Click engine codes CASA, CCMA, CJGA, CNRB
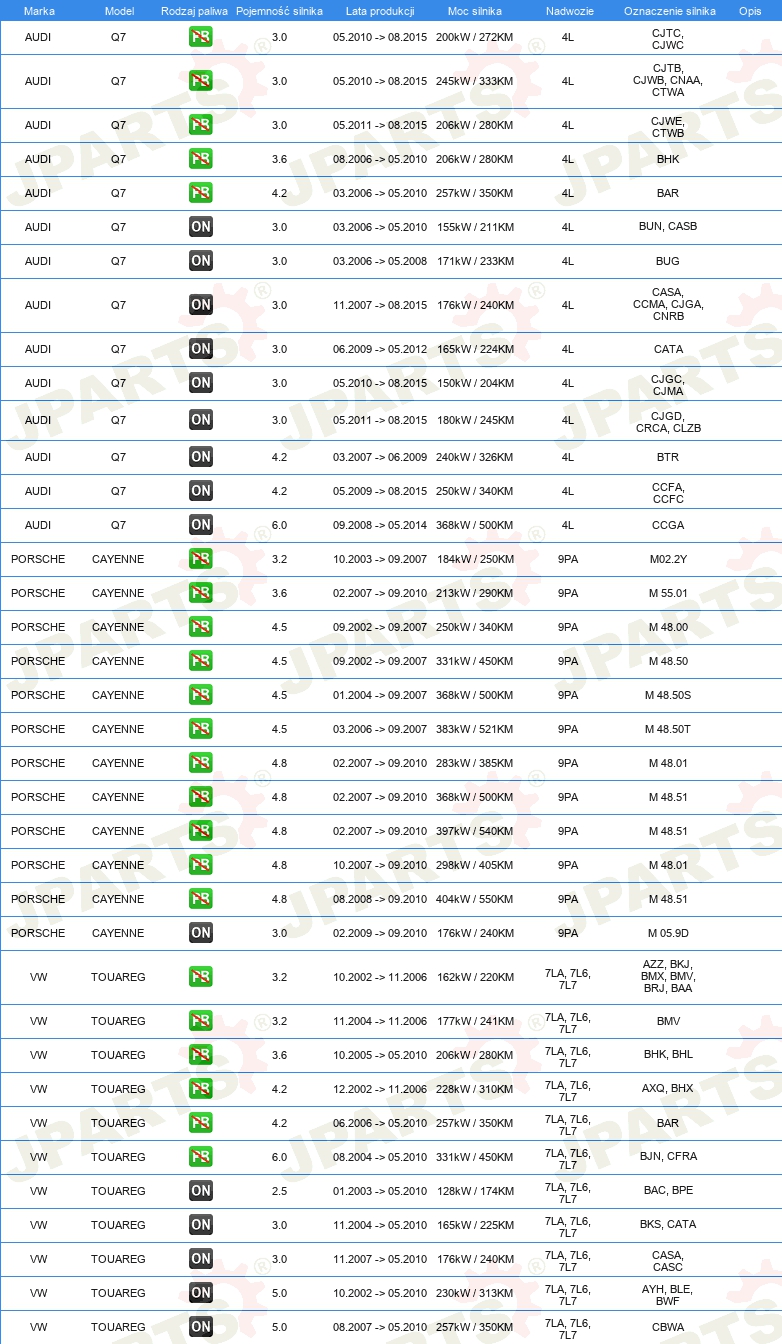782x1344 pixels. (x=668, y=305)
